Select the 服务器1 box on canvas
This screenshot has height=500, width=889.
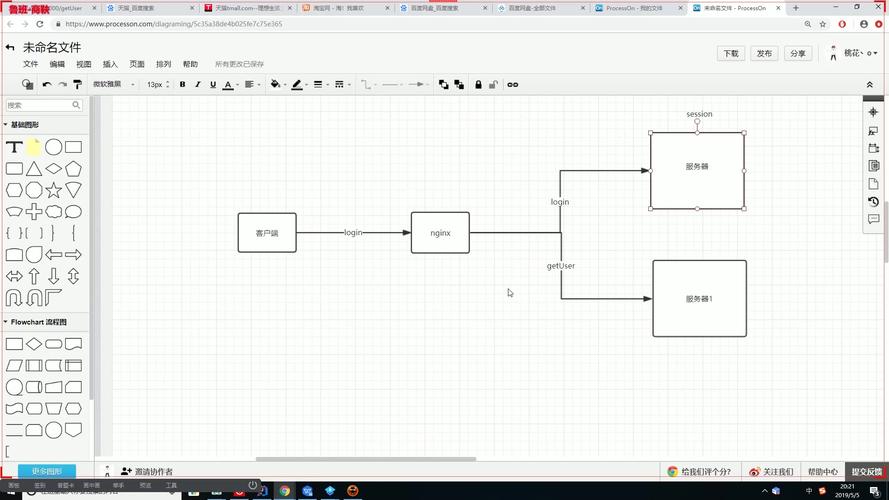point(699,299)
